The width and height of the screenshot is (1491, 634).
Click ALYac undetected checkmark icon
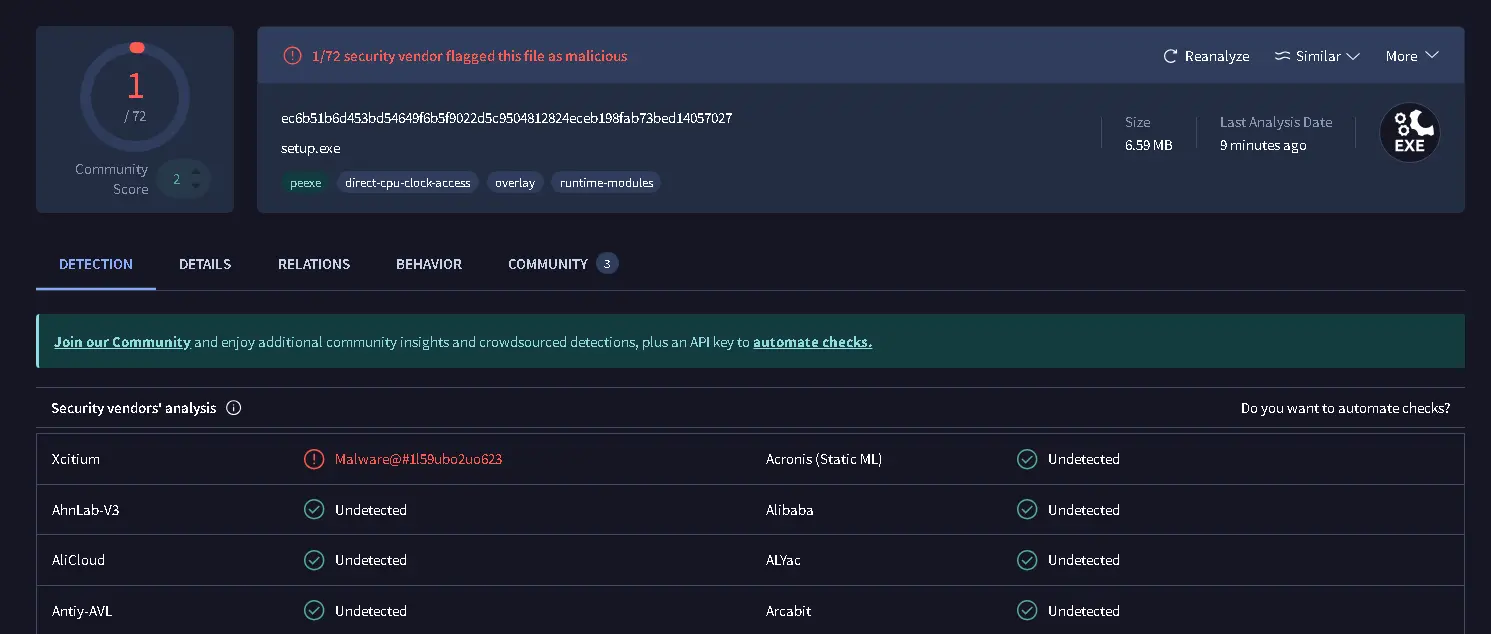[x=1027, y=560]
